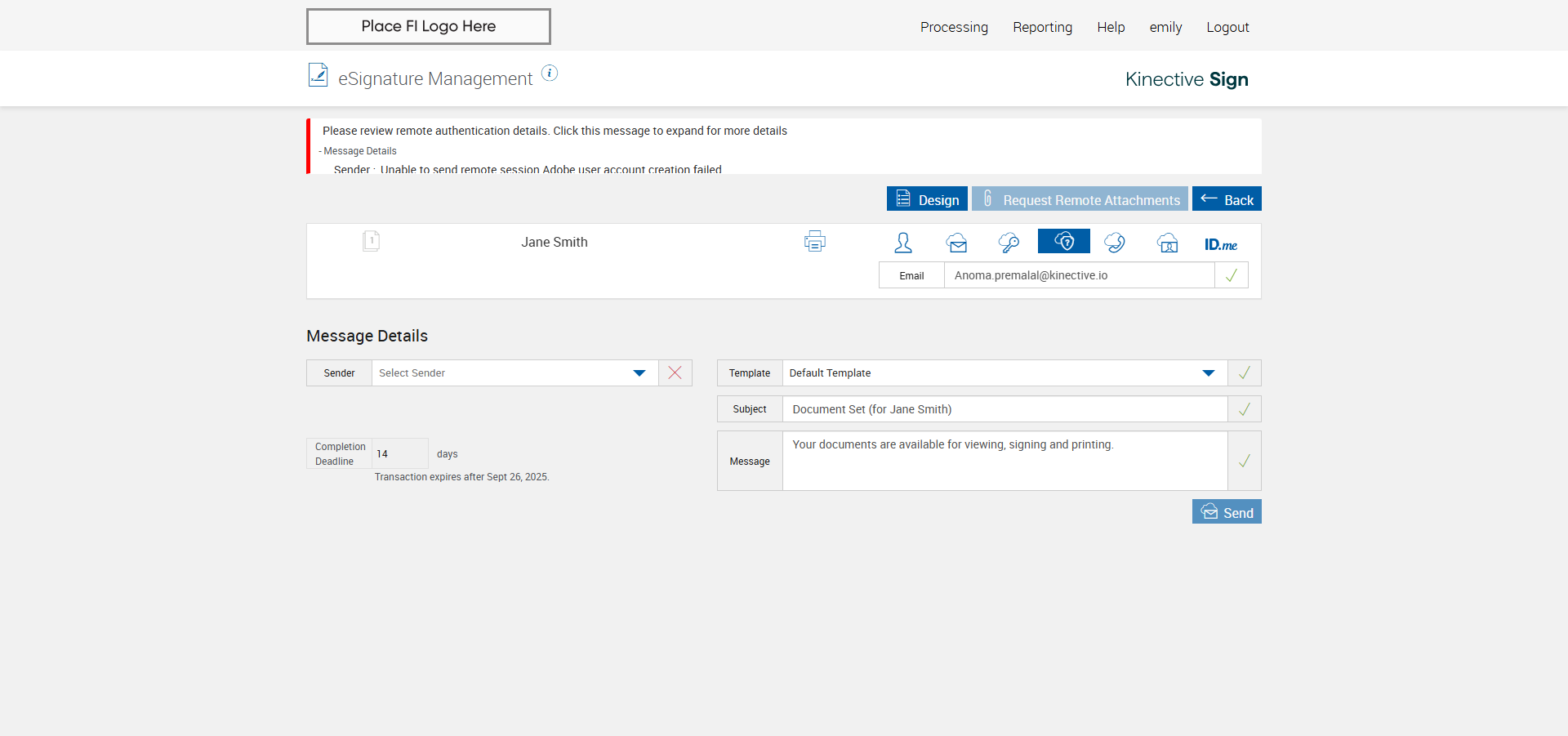Select the cloud photo ID authentication icon

coord(1168,243)
